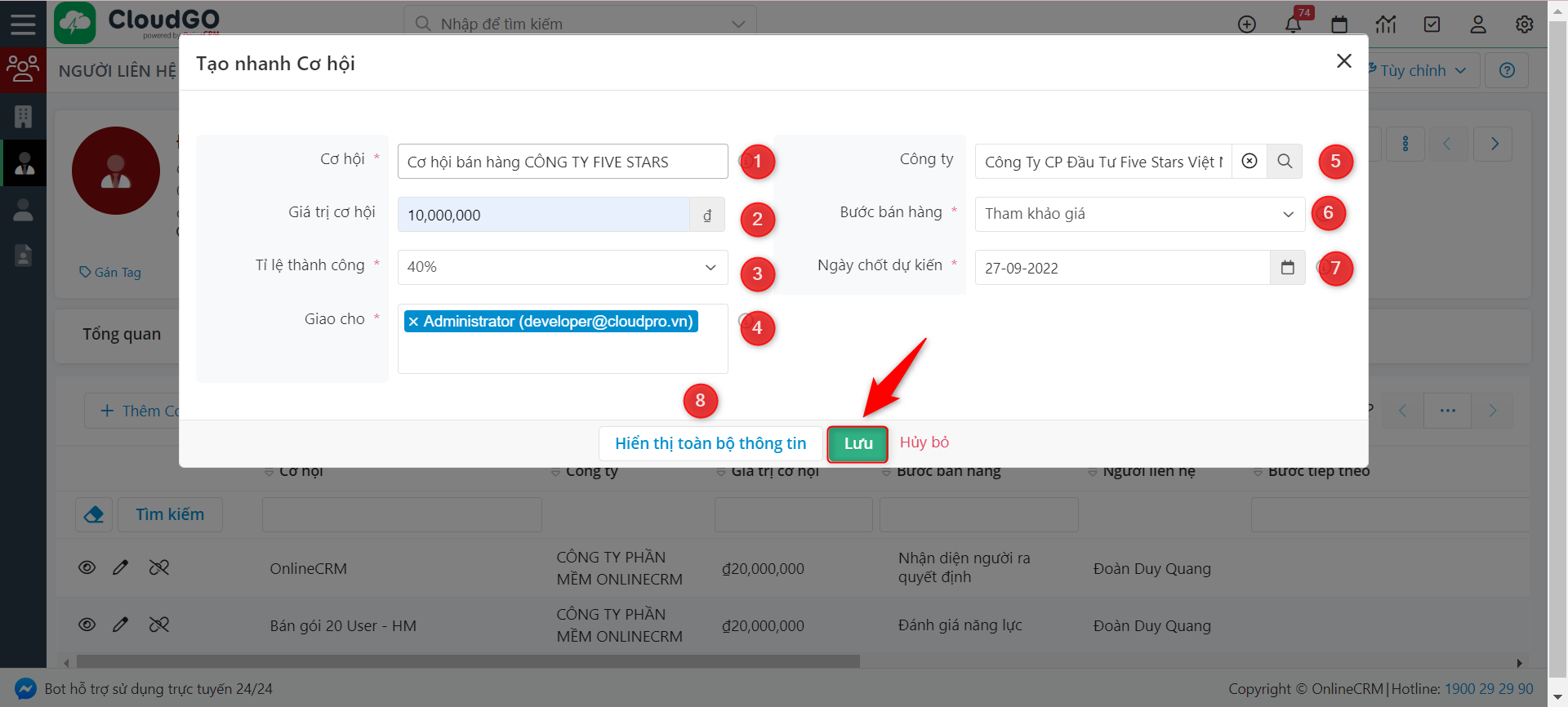Click the search icon next to Công ty
The height and width of the screenshot is (707, 1568).
pos(1285,162)
